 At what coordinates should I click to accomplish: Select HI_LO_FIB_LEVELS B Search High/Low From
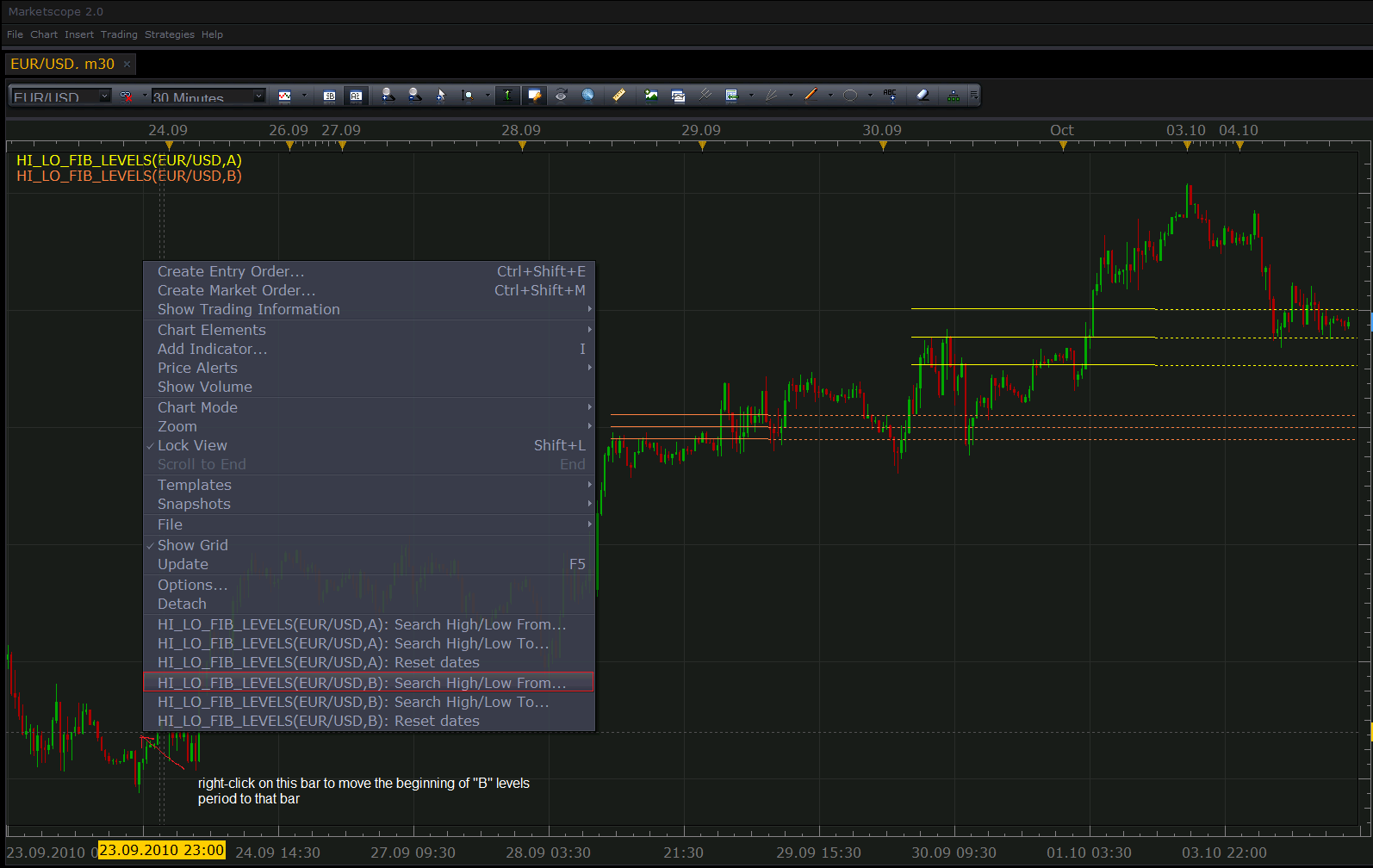point(369,683)
